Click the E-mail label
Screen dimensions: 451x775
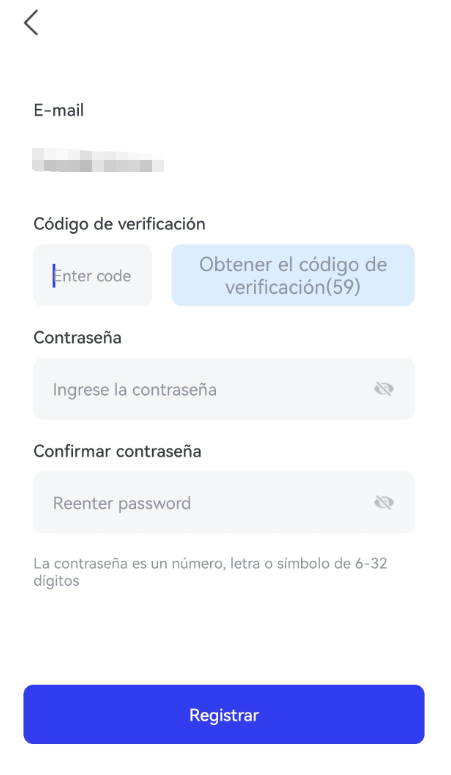point(59,110)
